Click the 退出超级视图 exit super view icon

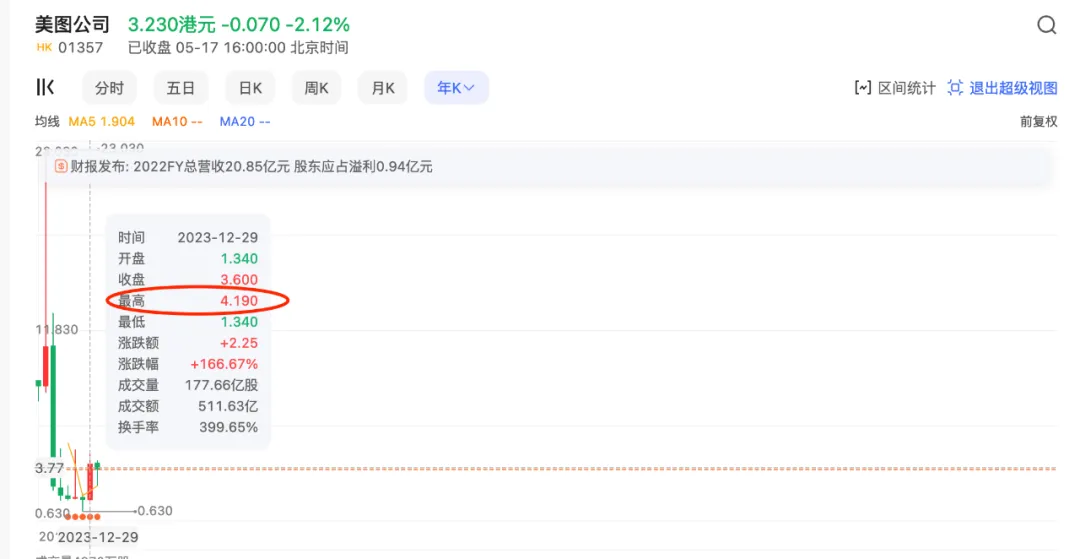955,87
